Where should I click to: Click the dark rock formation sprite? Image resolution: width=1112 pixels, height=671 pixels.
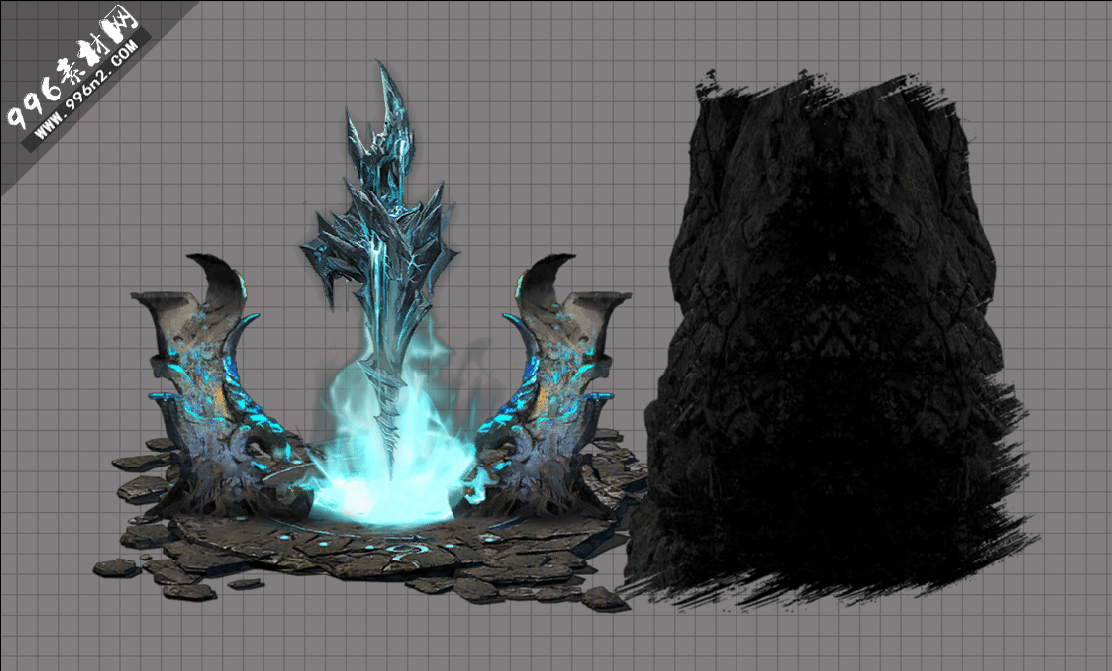(x=826, y=340)
